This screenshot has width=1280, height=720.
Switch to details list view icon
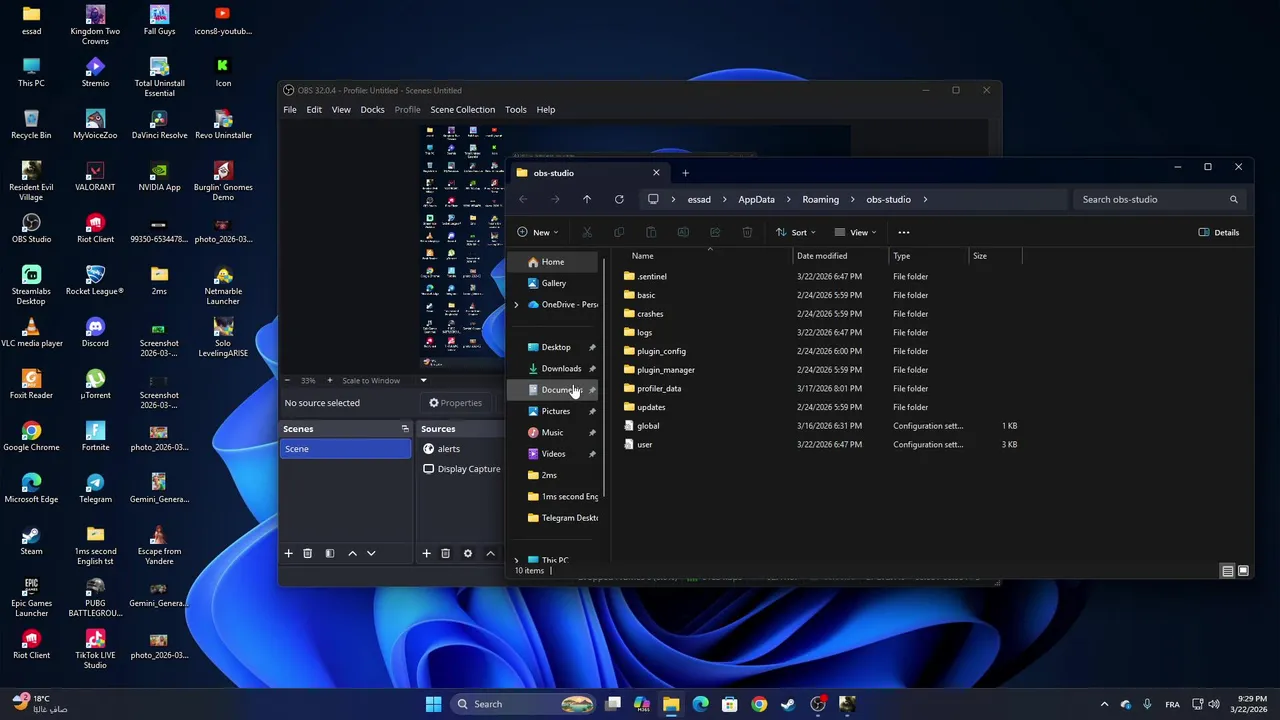tap(1227, 571)
